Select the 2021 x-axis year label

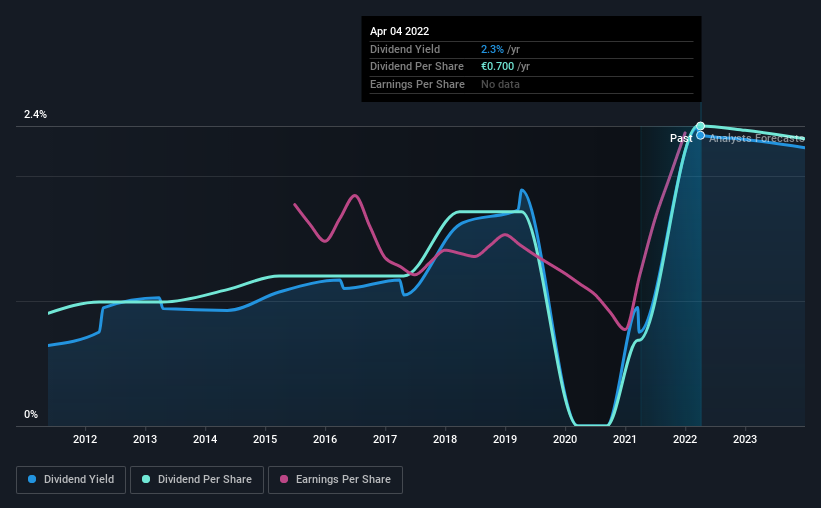click(625, 439)
